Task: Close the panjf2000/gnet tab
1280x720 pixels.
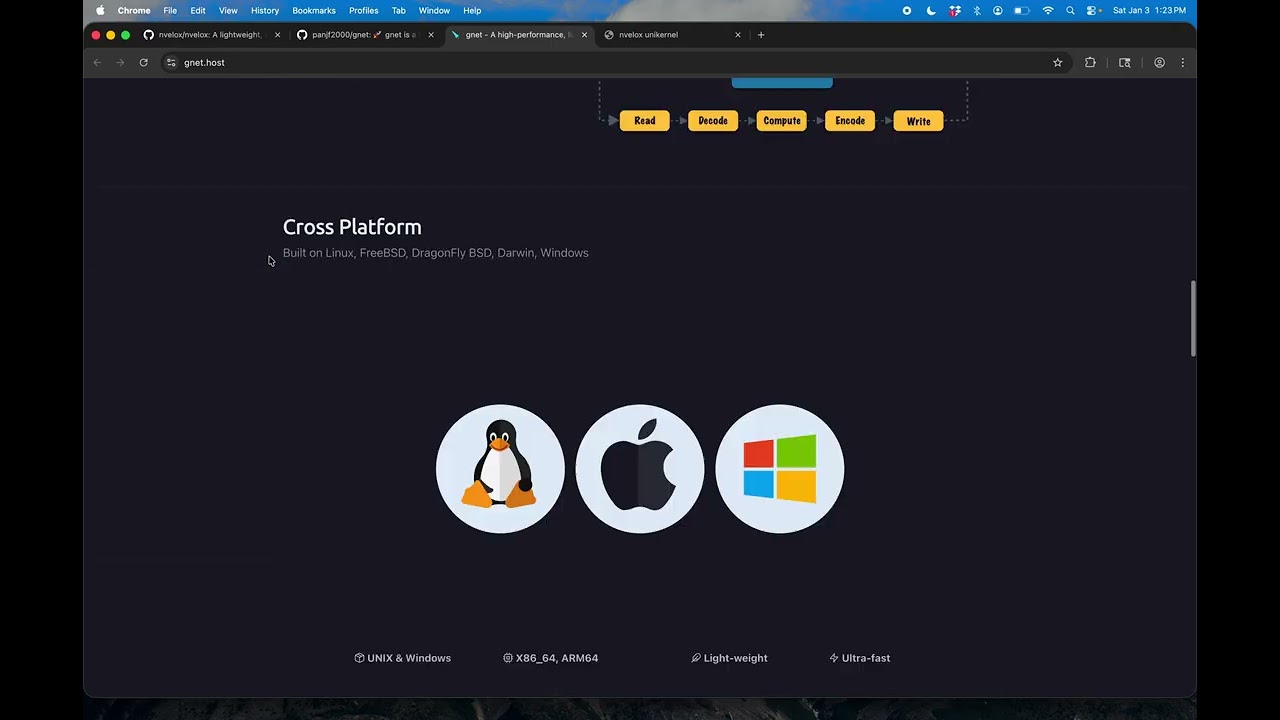Action: point(431,35)
